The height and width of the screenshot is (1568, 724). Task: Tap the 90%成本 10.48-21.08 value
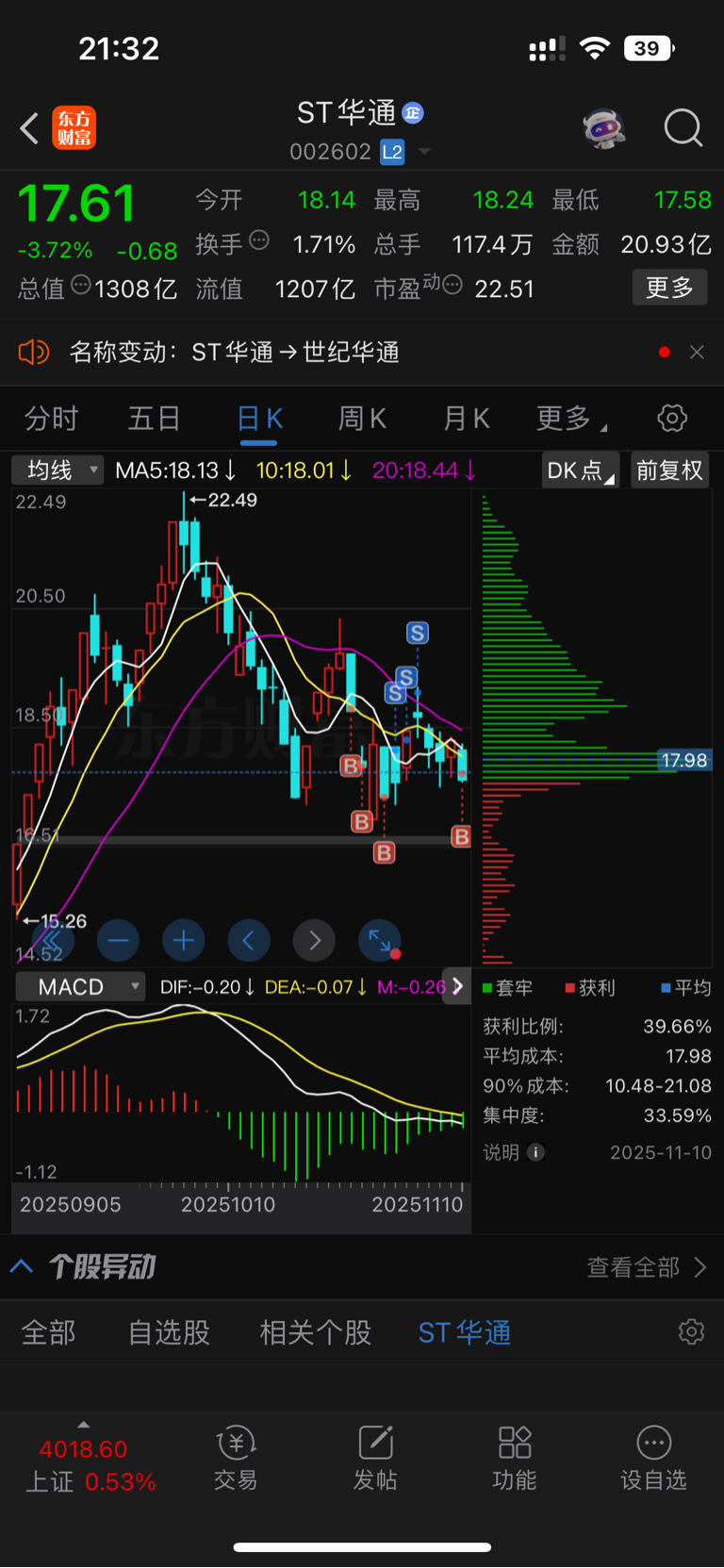[658, 1085]
